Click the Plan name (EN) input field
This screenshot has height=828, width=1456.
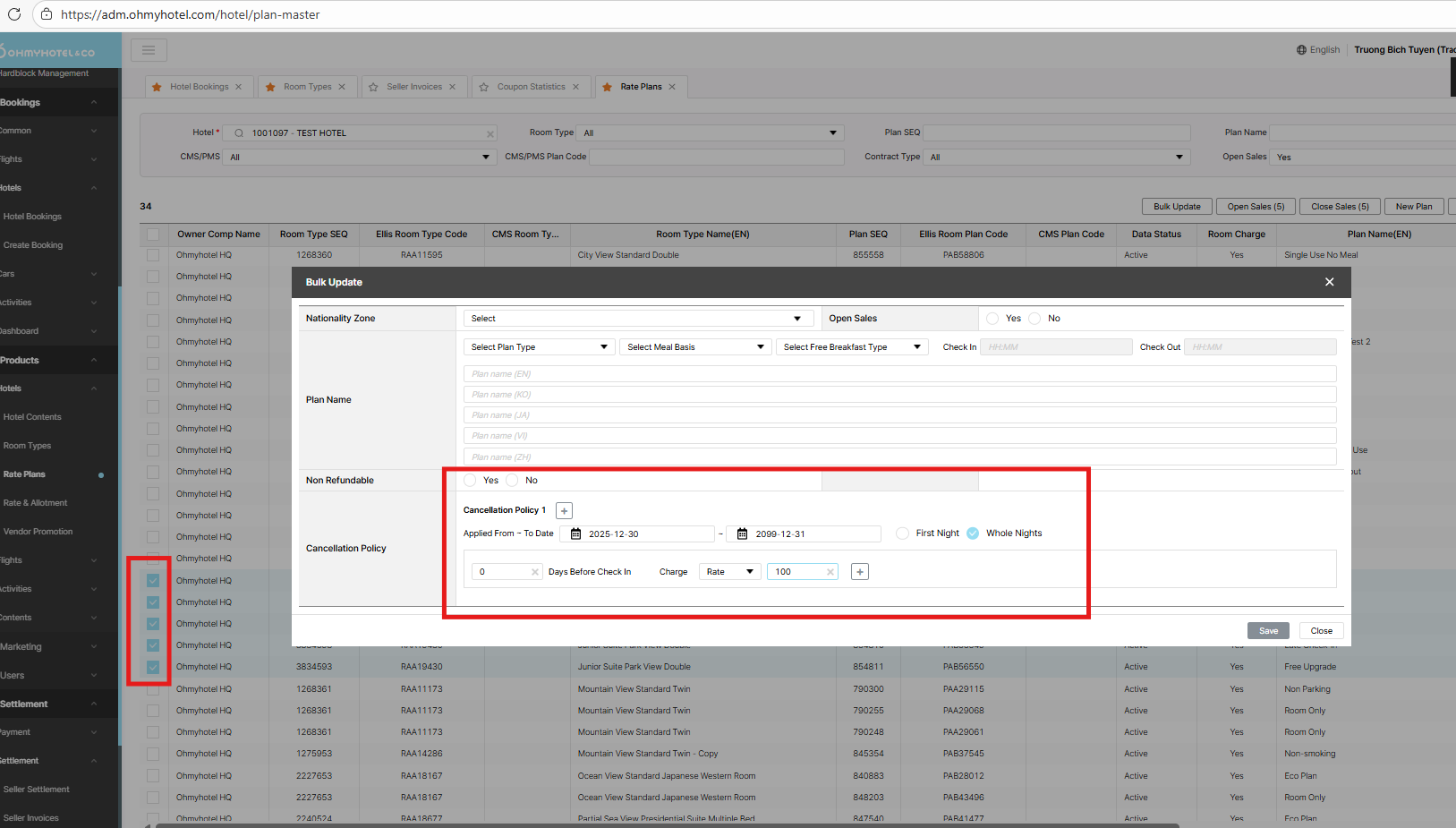pos(899,374)
